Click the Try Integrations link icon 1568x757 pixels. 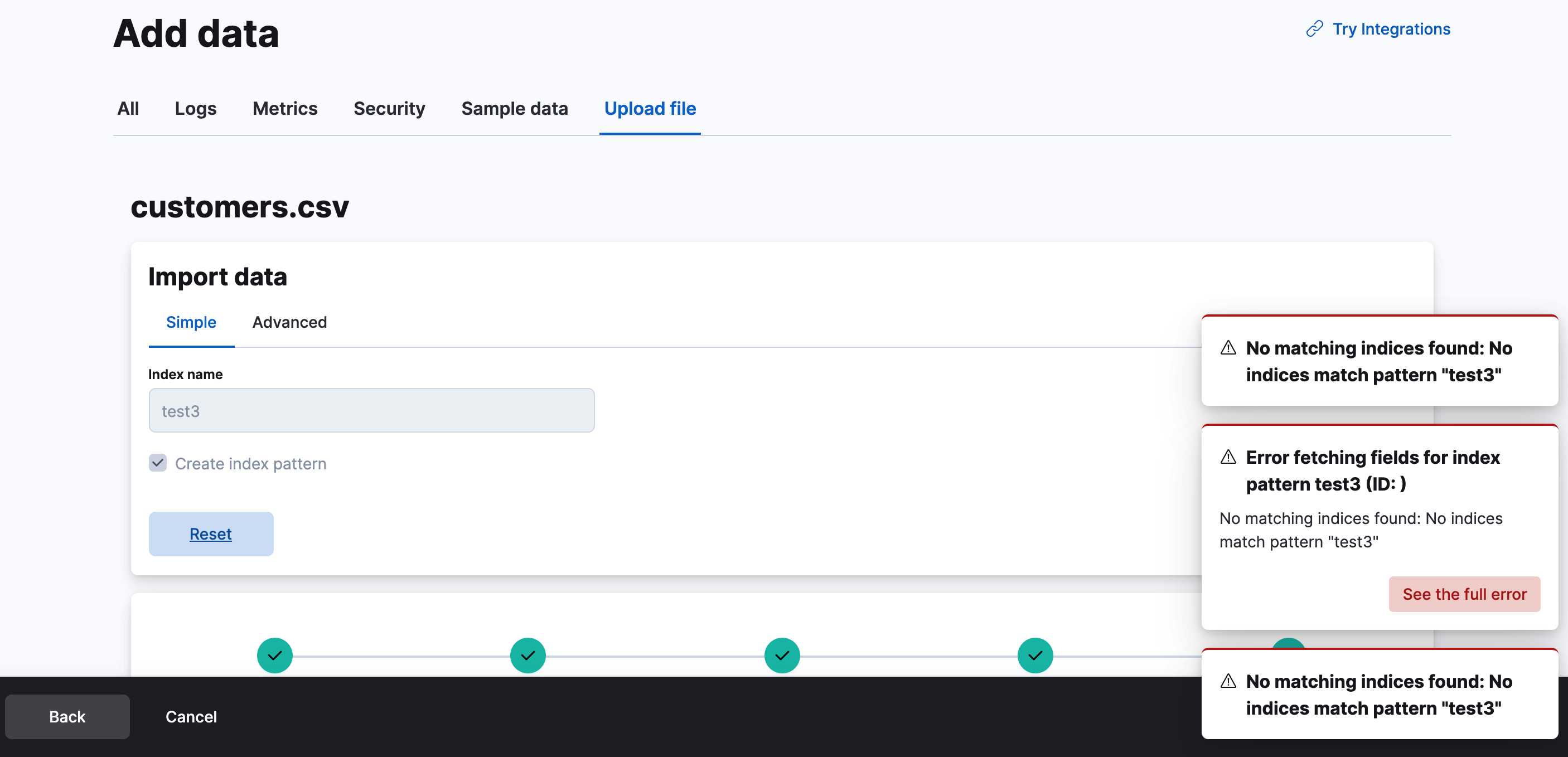pyautogui.click(x=1314, y=28)
